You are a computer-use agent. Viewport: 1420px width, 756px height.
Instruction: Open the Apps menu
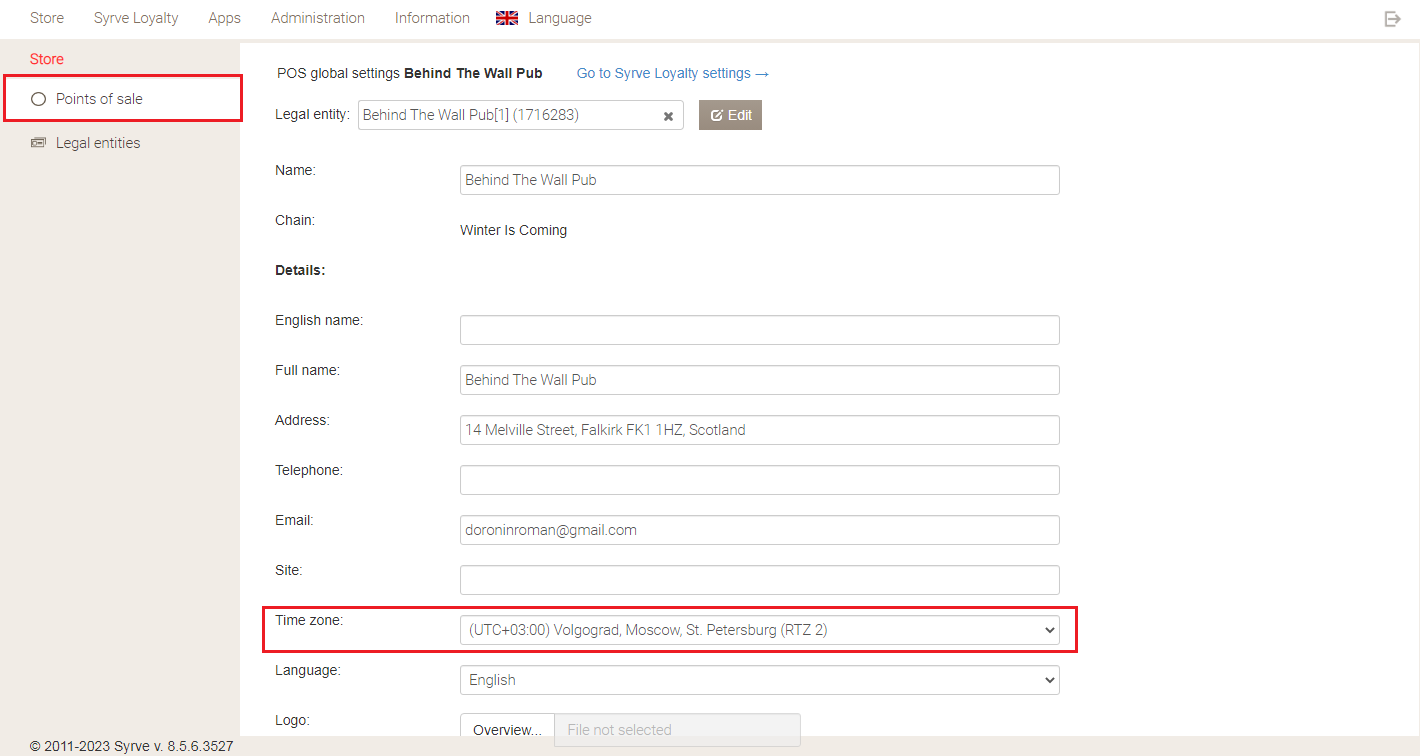pyautogui.click(x=224, y=18)
